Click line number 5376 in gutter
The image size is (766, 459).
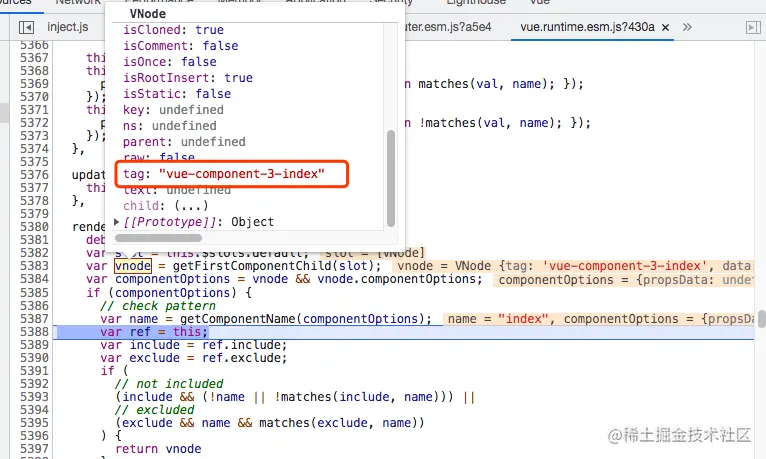(x=34, y=175)
